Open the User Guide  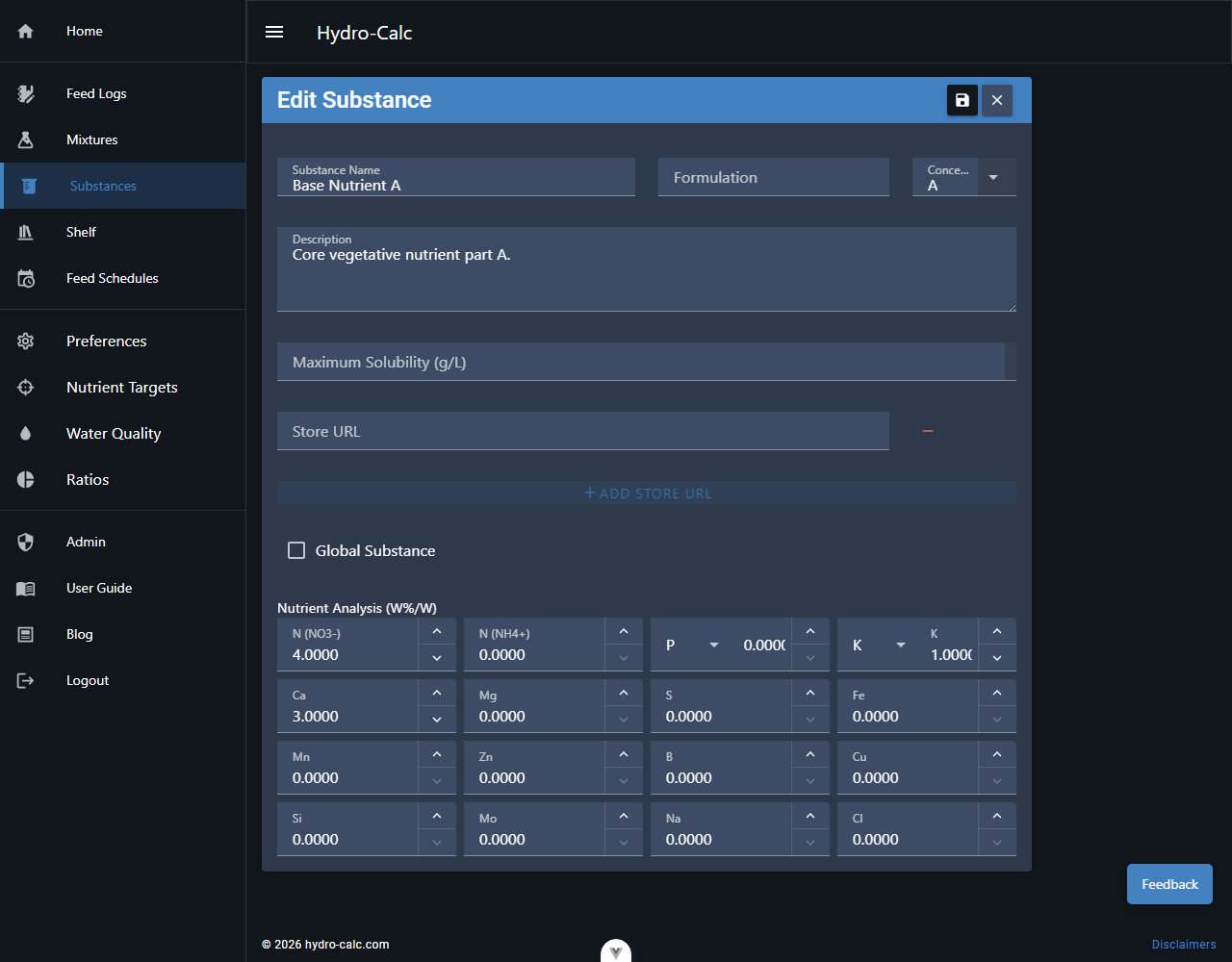click(122, 588)
